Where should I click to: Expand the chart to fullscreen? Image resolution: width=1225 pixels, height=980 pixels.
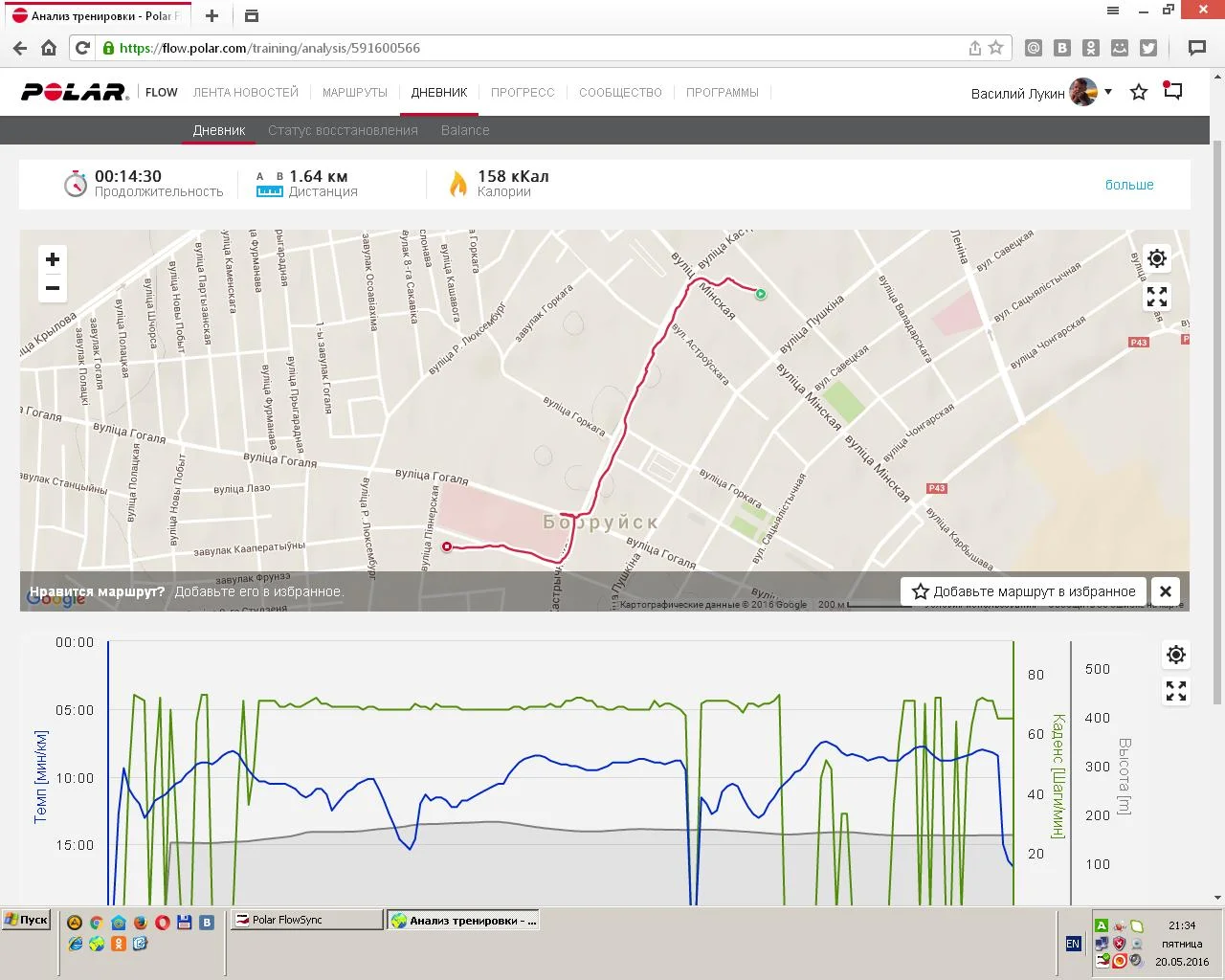tap(1176, 691)
